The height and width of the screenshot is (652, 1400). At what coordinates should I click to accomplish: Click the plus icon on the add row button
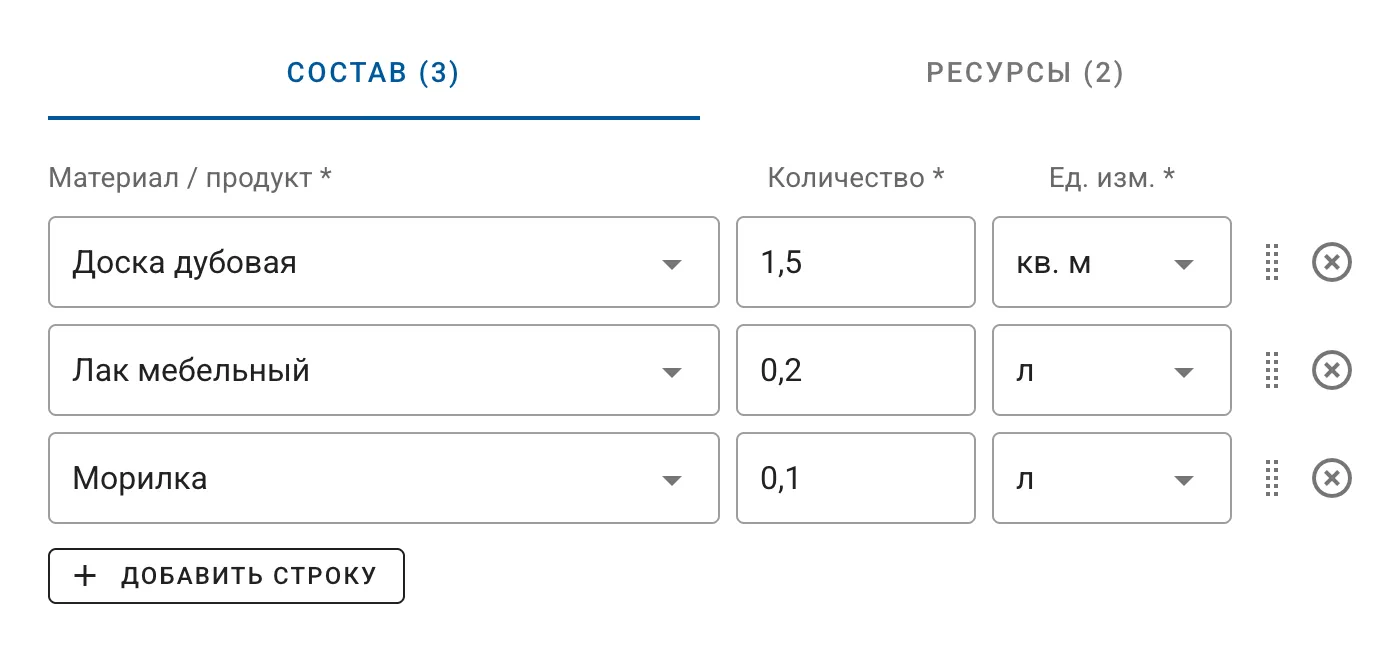[x=85, y=575]
